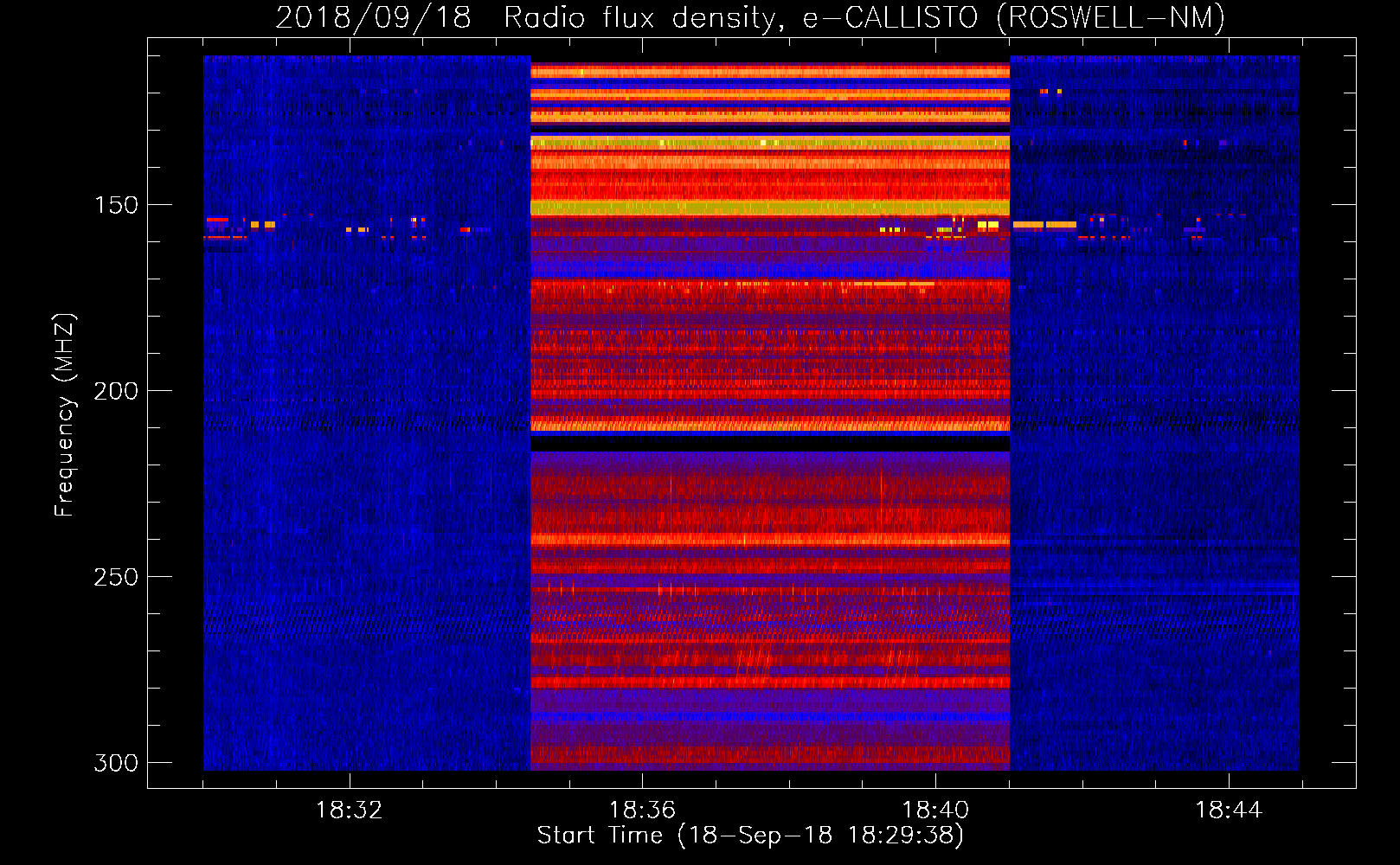Click the 18:36 time tick label

[642, 811]
